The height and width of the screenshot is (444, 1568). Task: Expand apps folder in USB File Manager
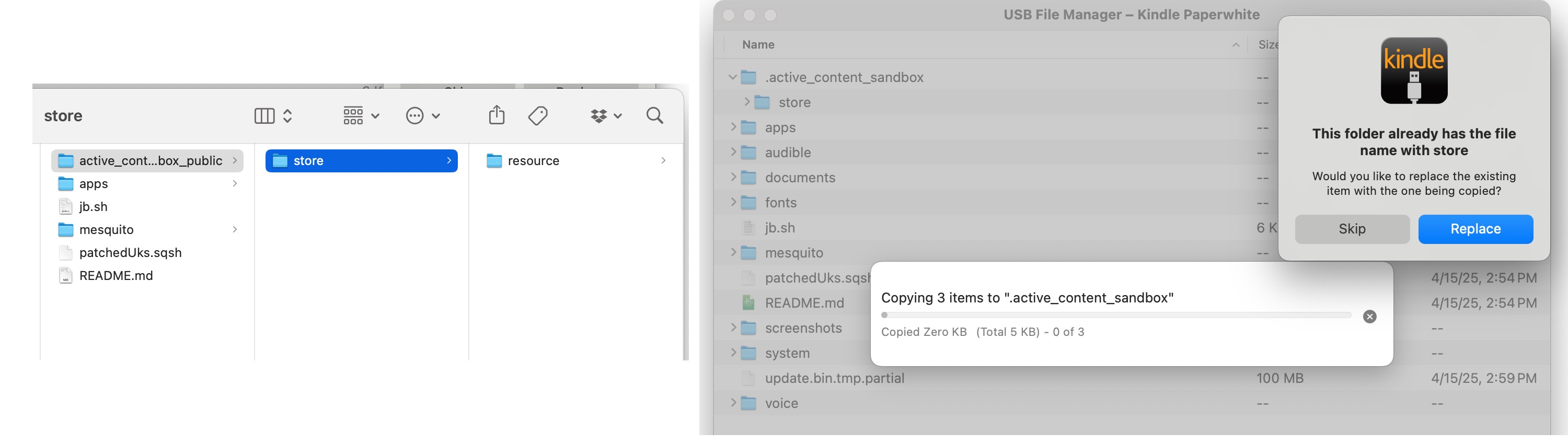pyautogui.click(x=733, y=127)
